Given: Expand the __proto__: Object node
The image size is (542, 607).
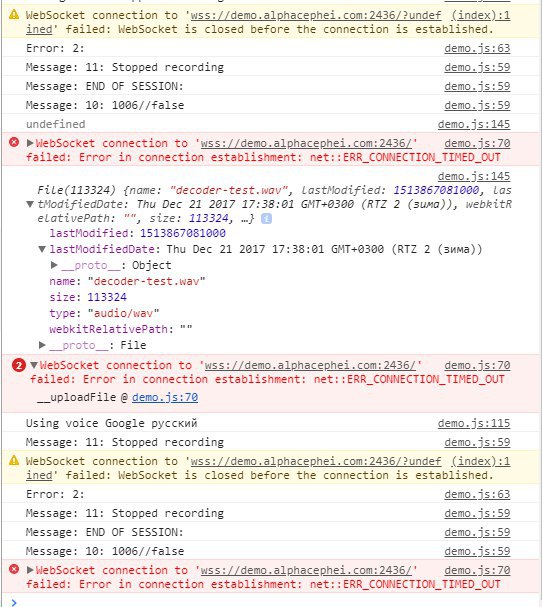Looking at the screenshot, I should [54, 265].
